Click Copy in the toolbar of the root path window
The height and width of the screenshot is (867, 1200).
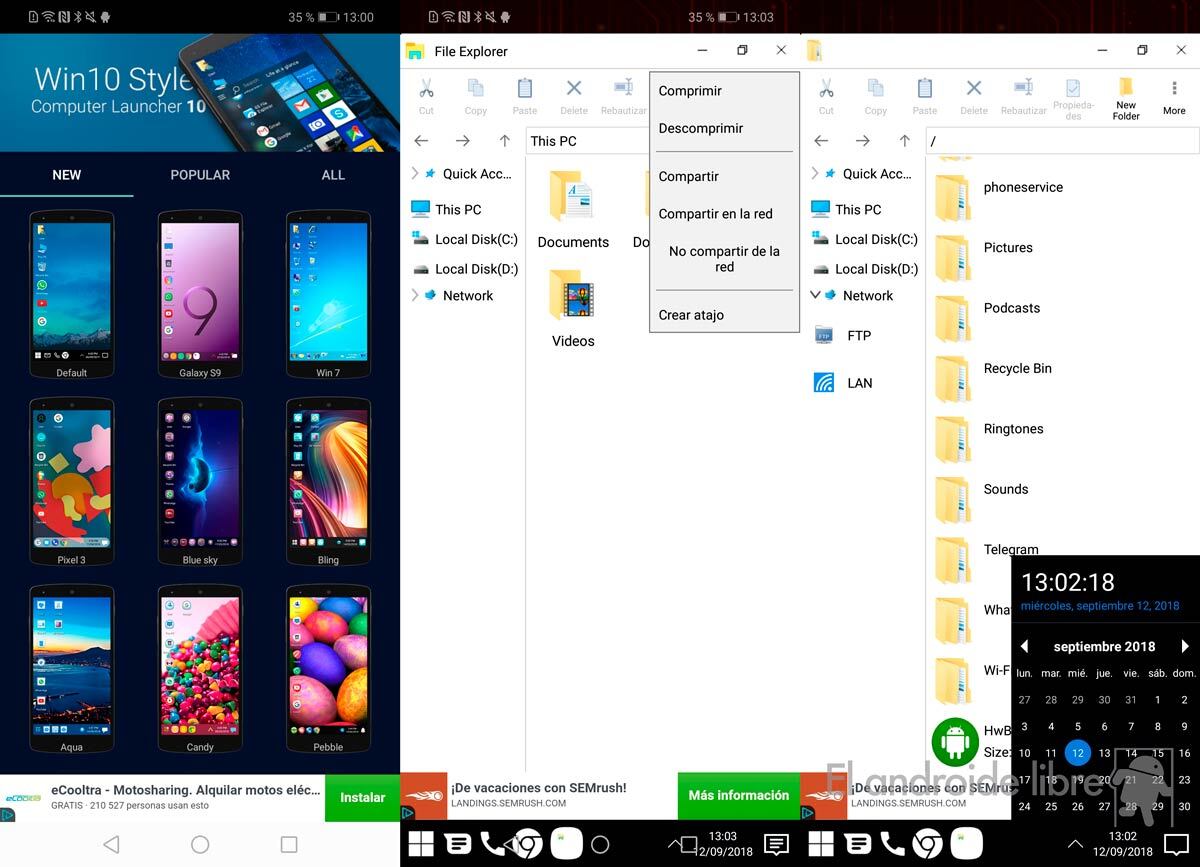(x=875, y=96)
